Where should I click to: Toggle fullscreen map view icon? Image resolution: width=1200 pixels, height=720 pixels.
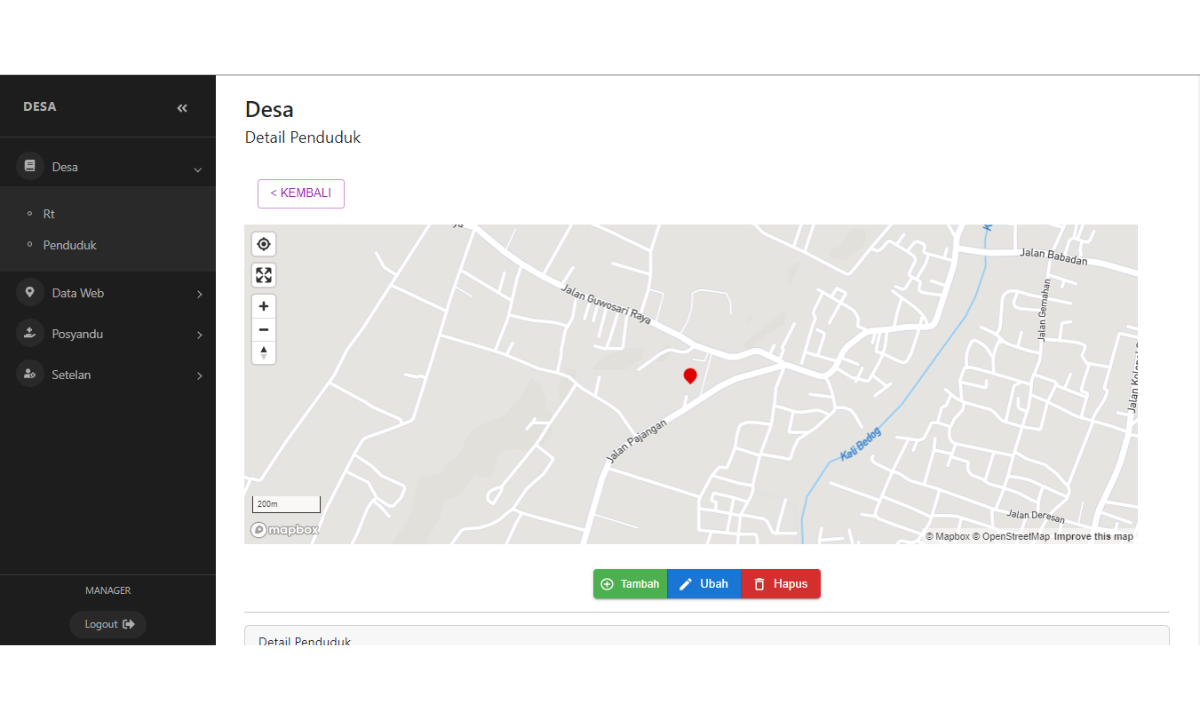[264, 275]
